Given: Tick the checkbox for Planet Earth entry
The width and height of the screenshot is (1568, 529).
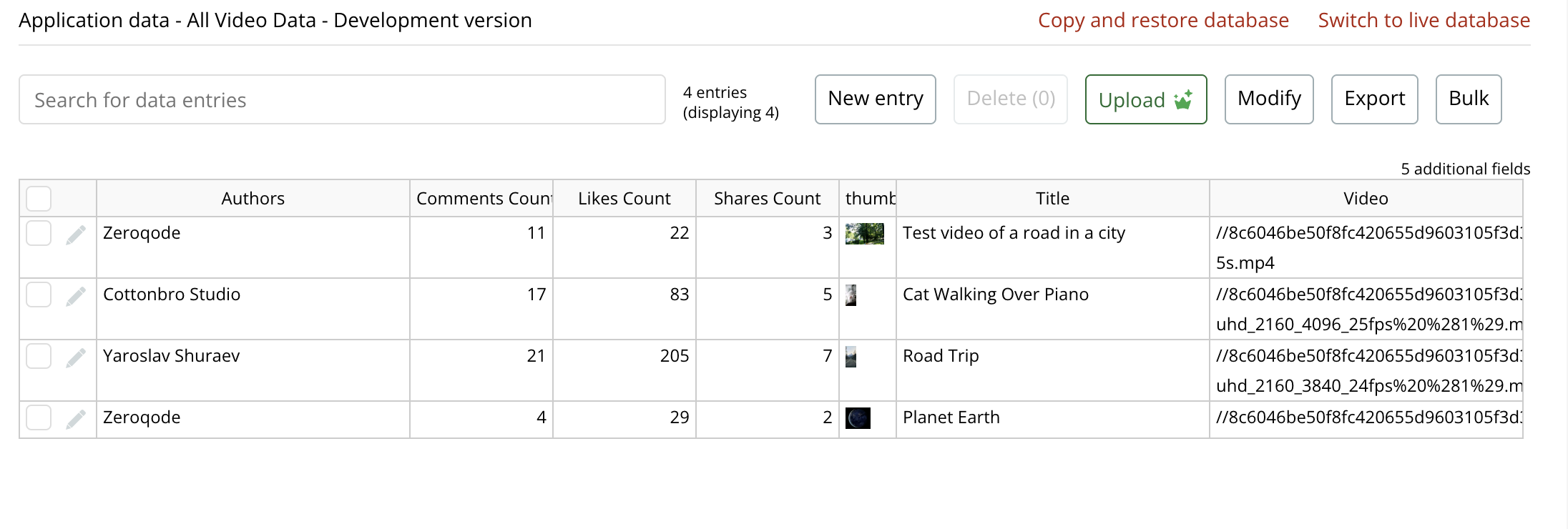Looking at the screenshot, I should click(x=39, y=417).
